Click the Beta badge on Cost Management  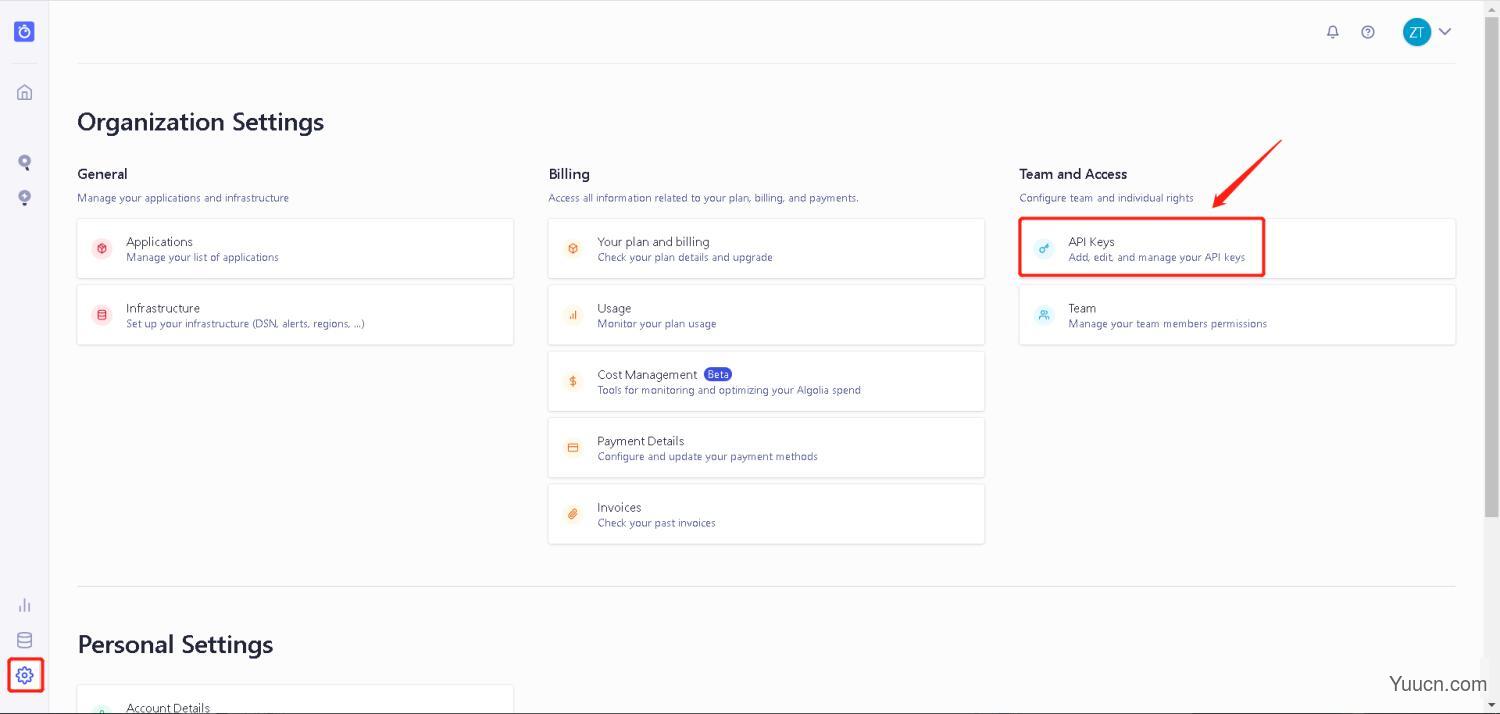(x=718, y=374)
